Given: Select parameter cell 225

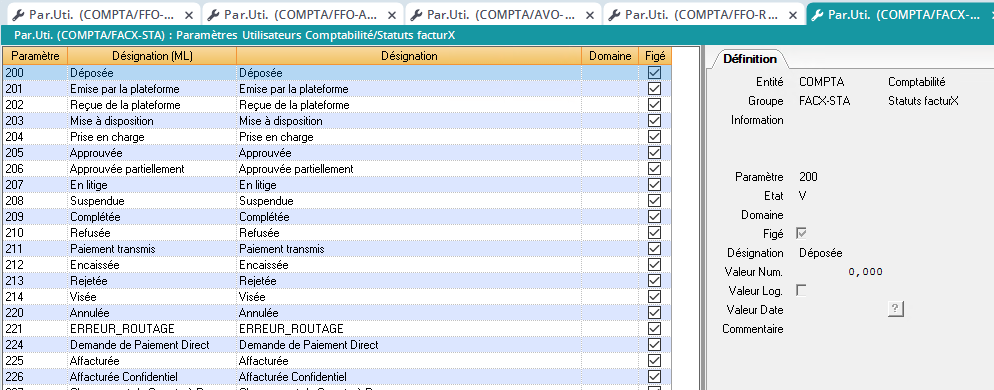Looking at the screenshot, I should 36,360.
